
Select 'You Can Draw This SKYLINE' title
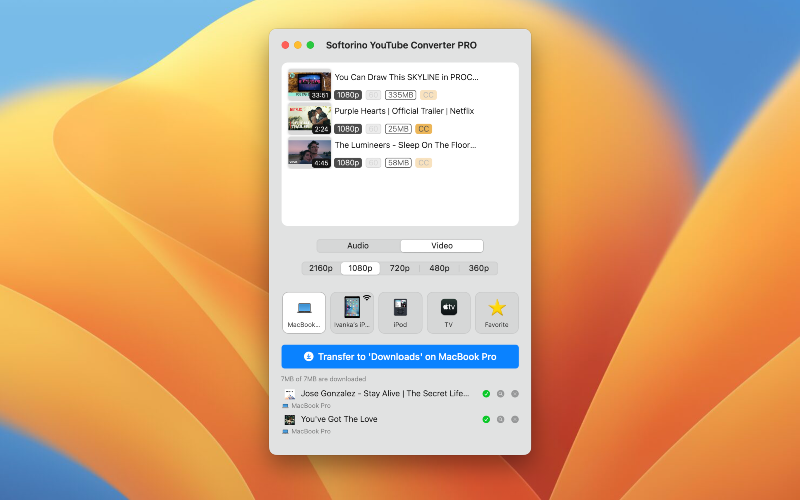pos(407,77)
